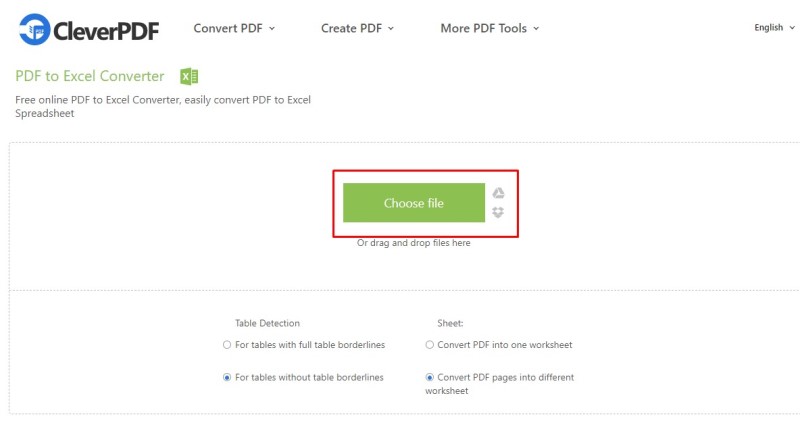Expand the More PDF Tools dropdown arrow
The height and width of the screenshot is (421, 800).
pos(536,29)
